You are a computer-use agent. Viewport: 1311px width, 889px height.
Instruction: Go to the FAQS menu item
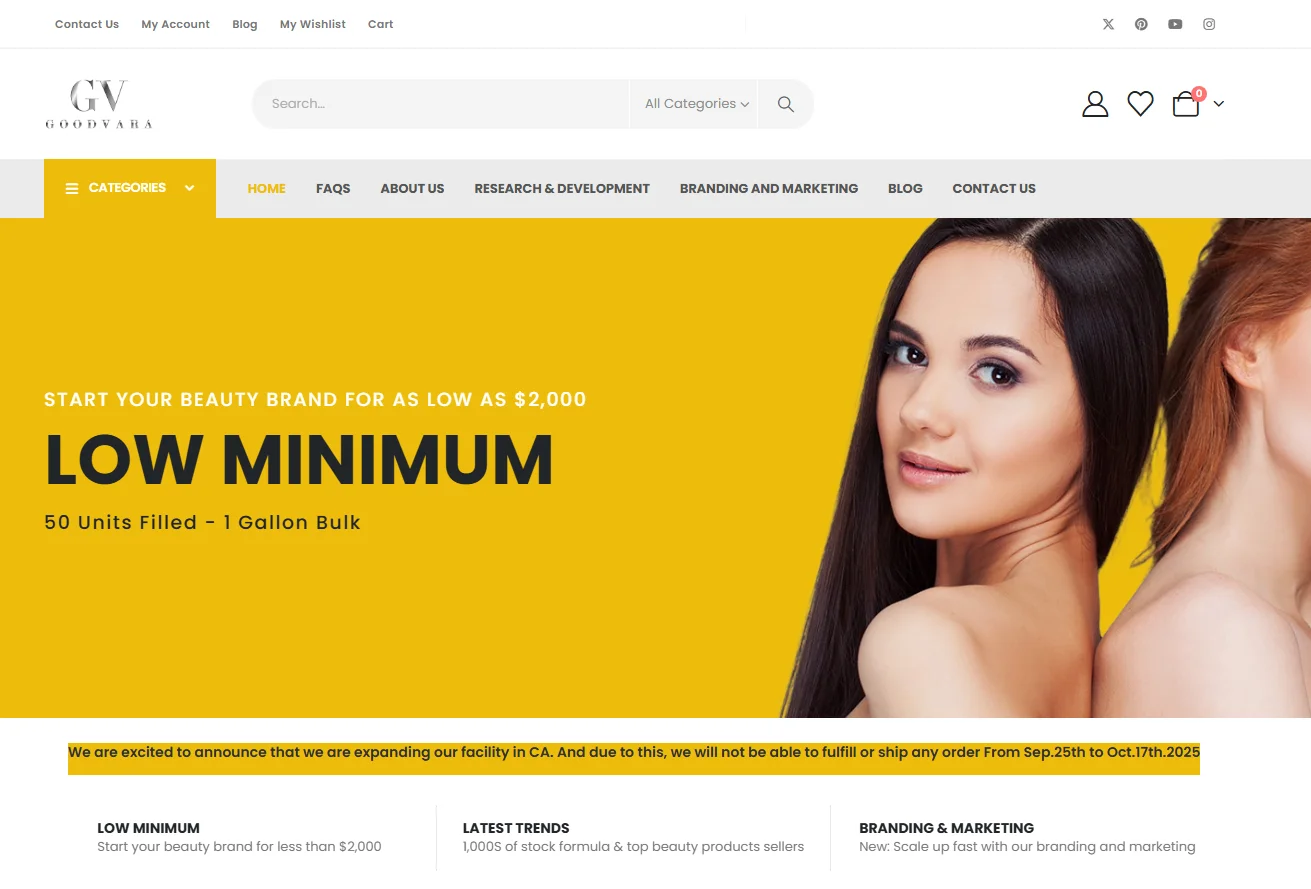[x=333, y=188]
